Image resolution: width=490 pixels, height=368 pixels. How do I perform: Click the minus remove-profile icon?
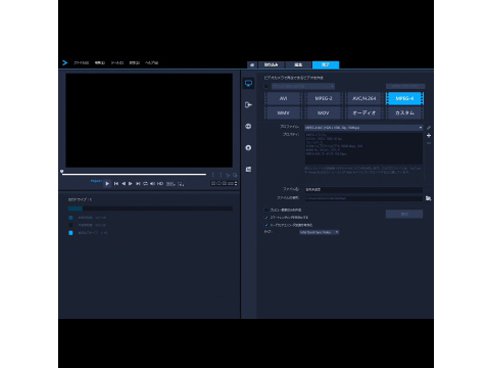[429, 143]
